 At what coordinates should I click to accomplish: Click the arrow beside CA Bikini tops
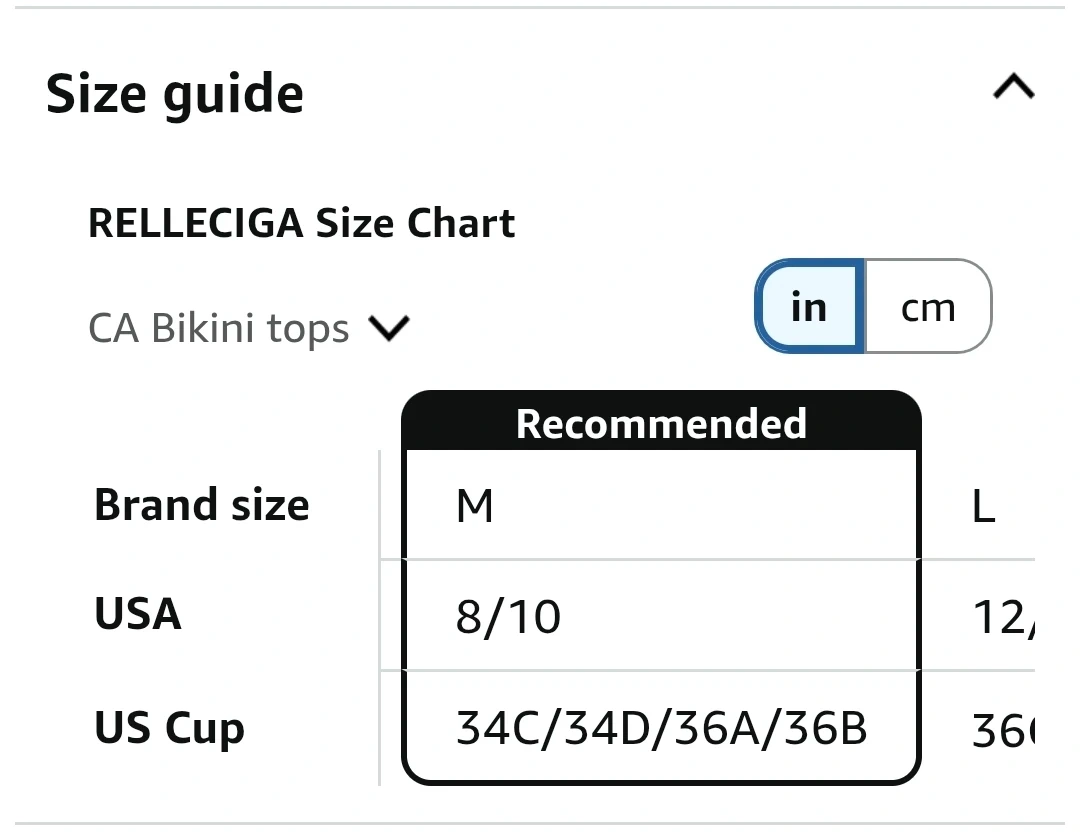click(389, 328)
